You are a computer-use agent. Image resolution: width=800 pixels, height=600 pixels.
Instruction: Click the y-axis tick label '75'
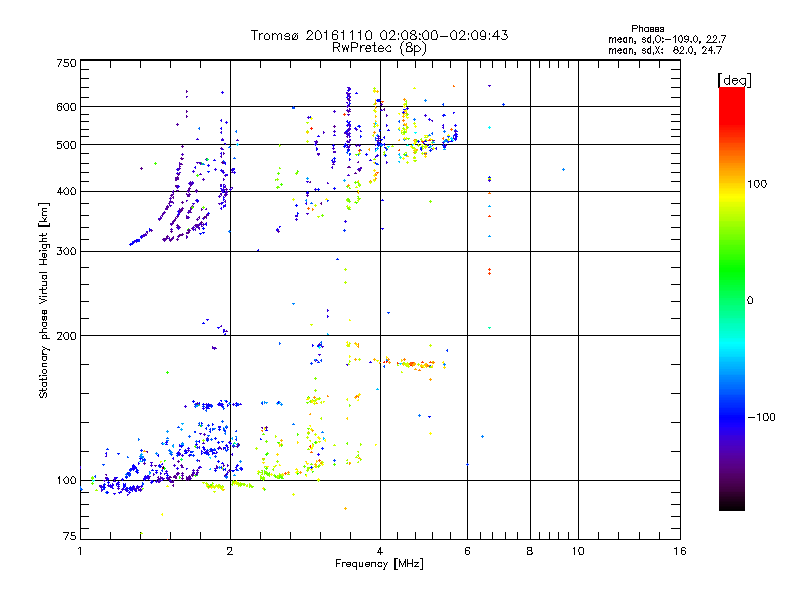coord(70,536)
